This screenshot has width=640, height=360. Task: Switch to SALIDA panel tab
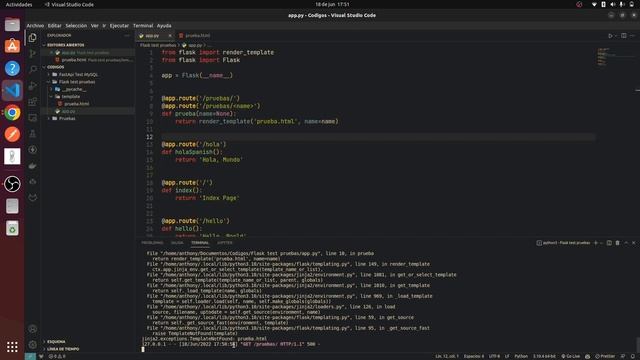(177, 243)
